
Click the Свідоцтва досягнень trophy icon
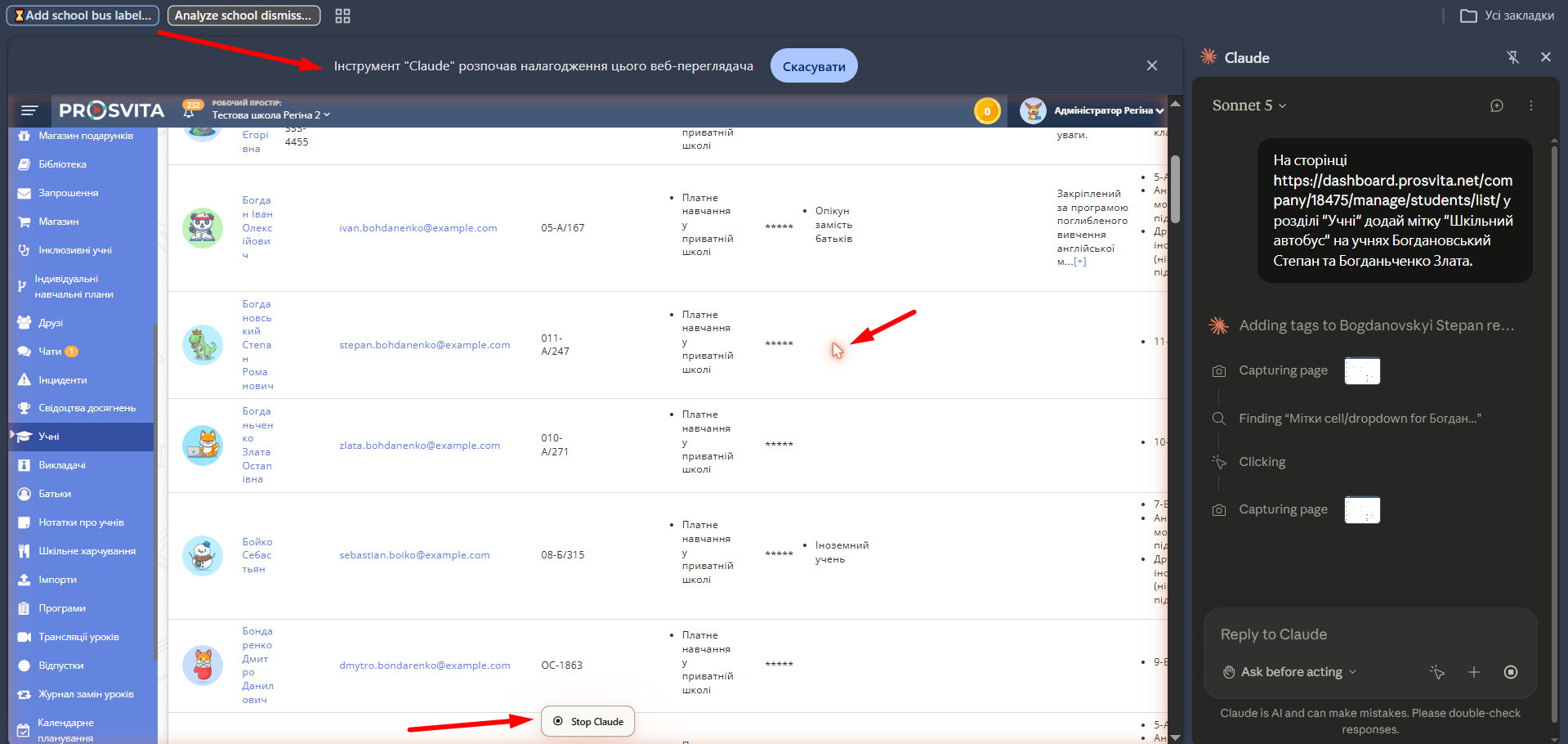pos(25,408)
